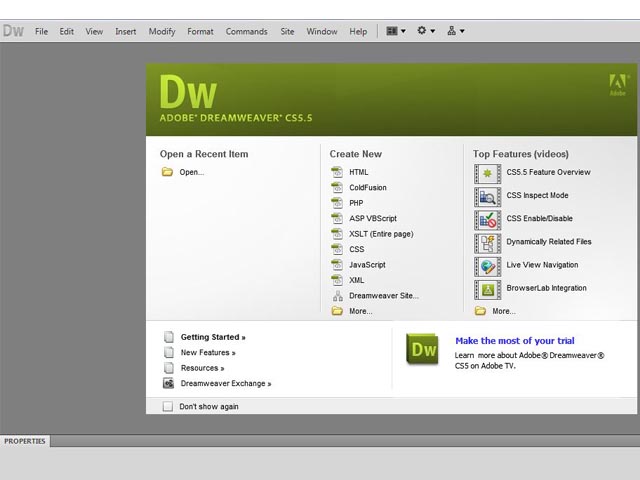
Task: Expand the Site dropdown icon in the toolbar
Action: click(x=456, y=31)
